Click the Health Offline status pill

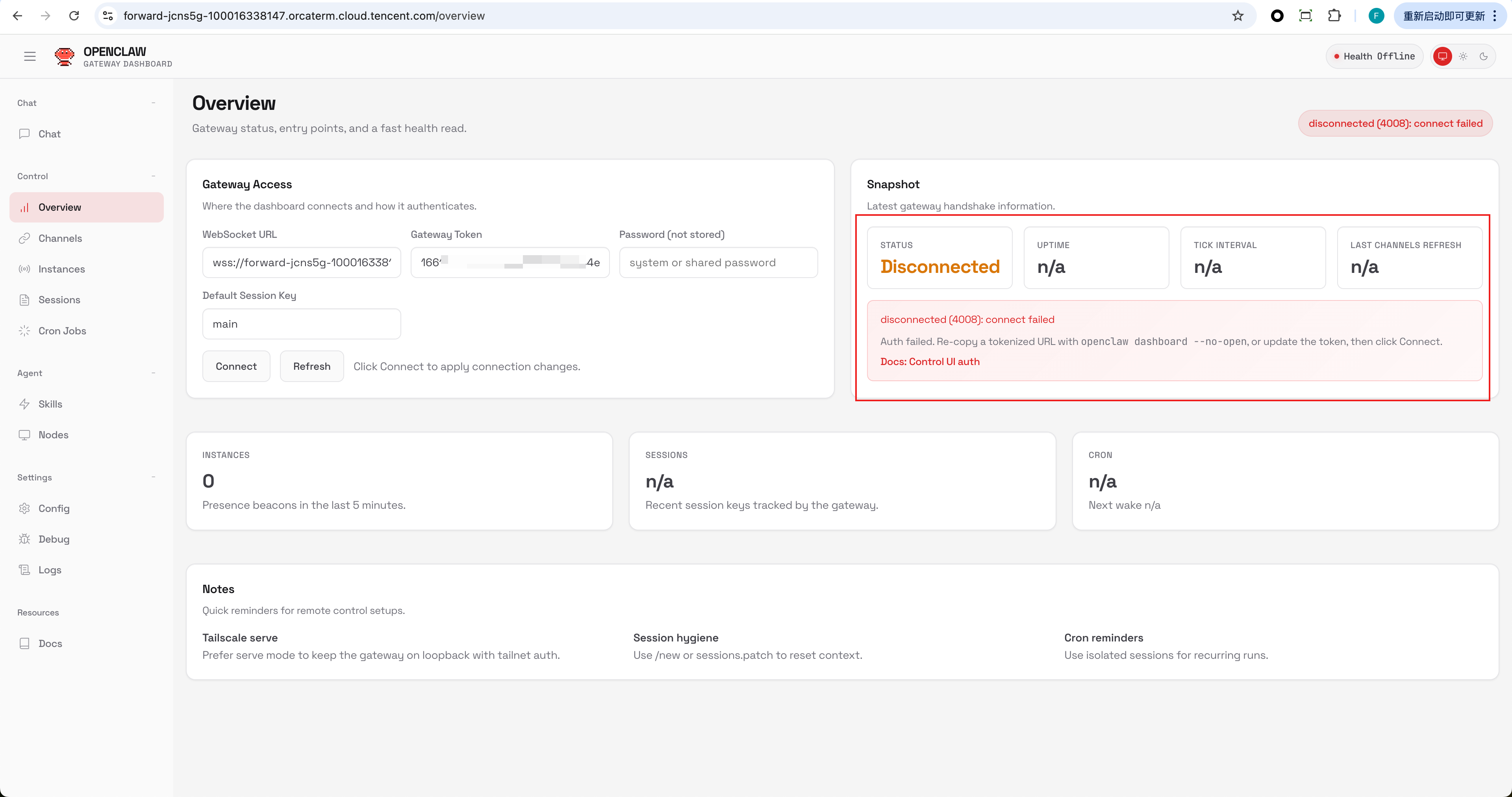[1374, 56]
